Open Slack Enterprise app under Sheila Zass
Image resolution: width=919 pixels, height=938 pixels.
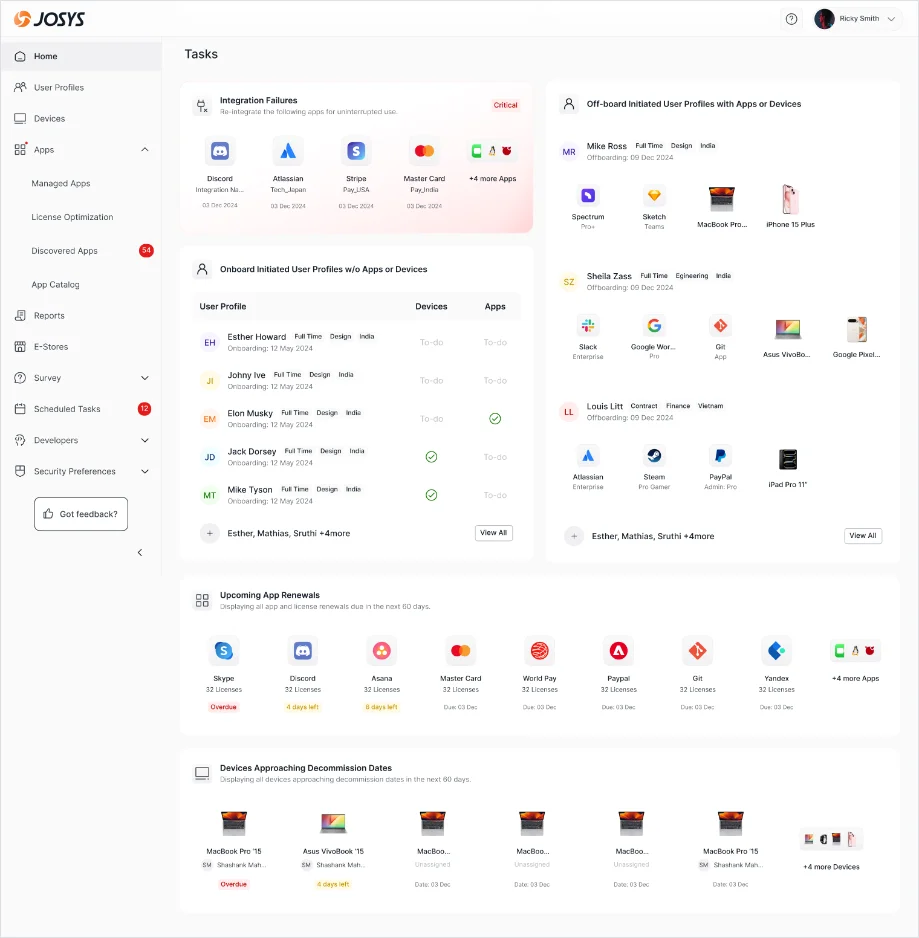[x=588, y=326]
